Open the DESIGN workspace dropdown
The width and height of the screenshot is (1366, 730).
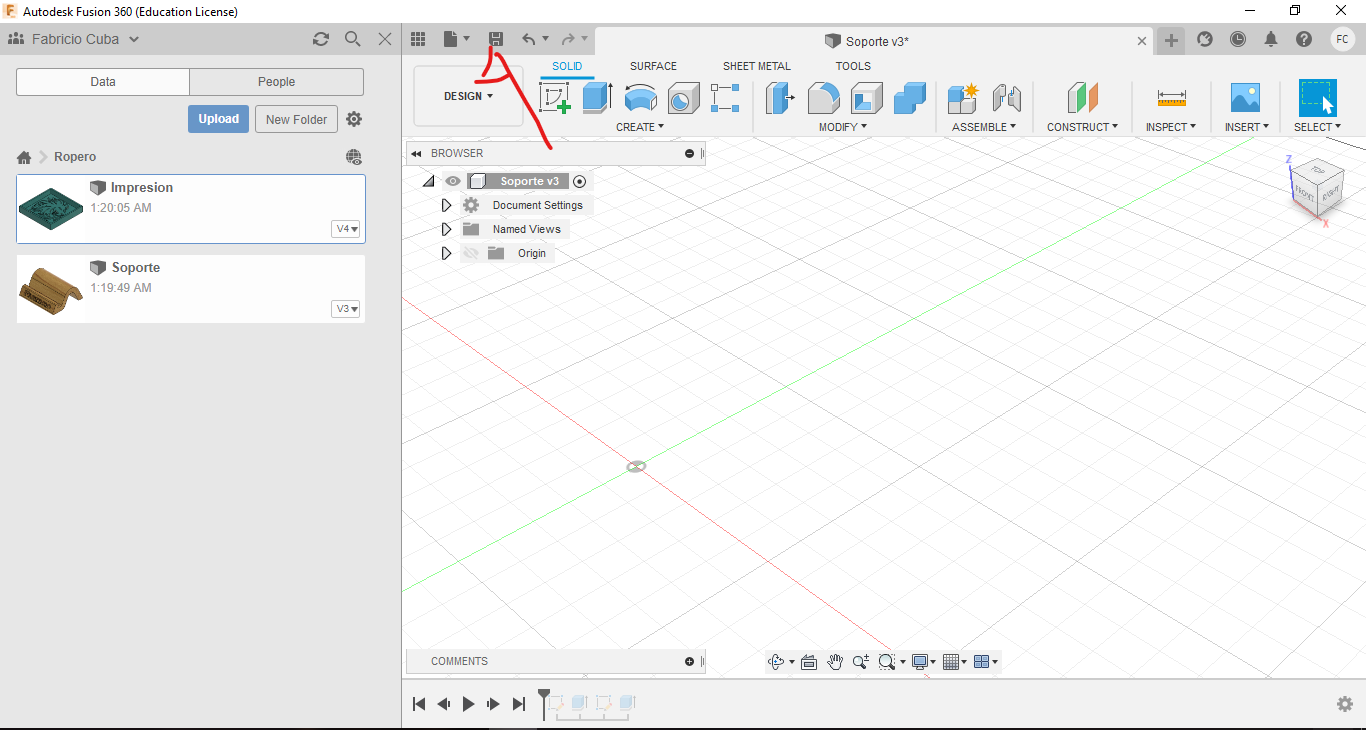468,96
